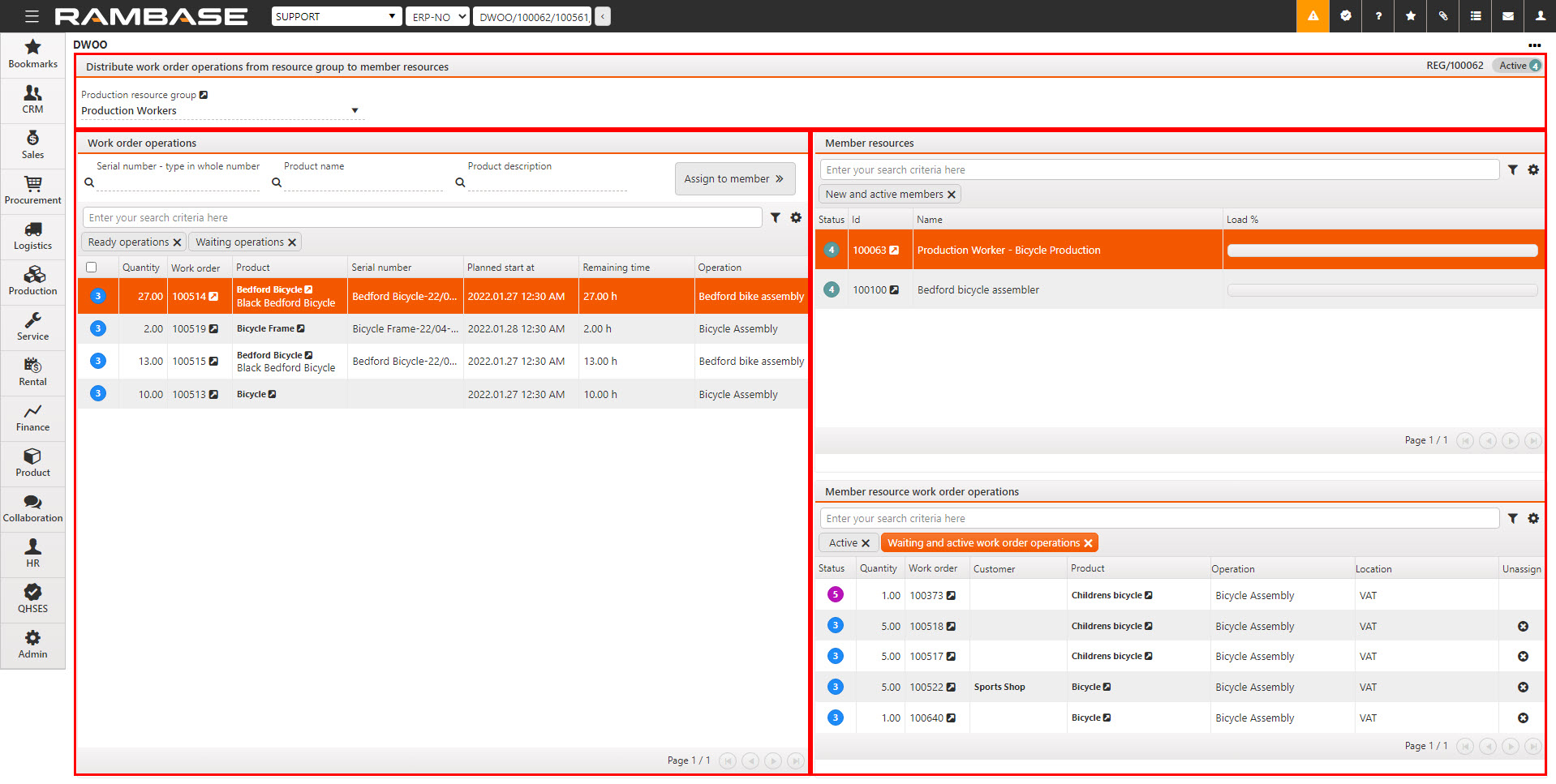The width and height of the screenshot is (1556, 784).
Task: Toggle select-all checkbox in work order table
Action: point(92,268)
